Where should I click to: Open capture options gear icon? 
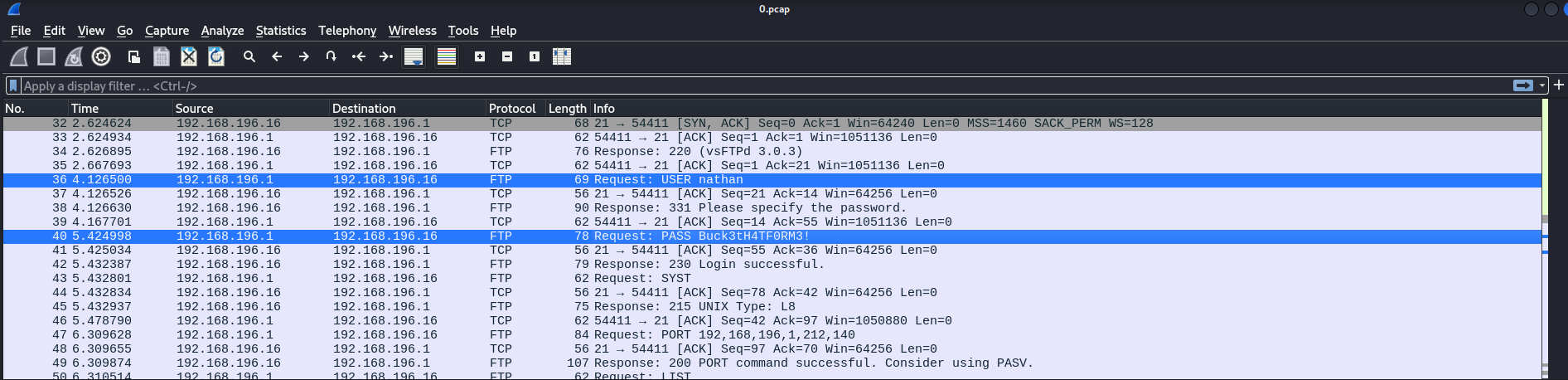click(101, 56)
